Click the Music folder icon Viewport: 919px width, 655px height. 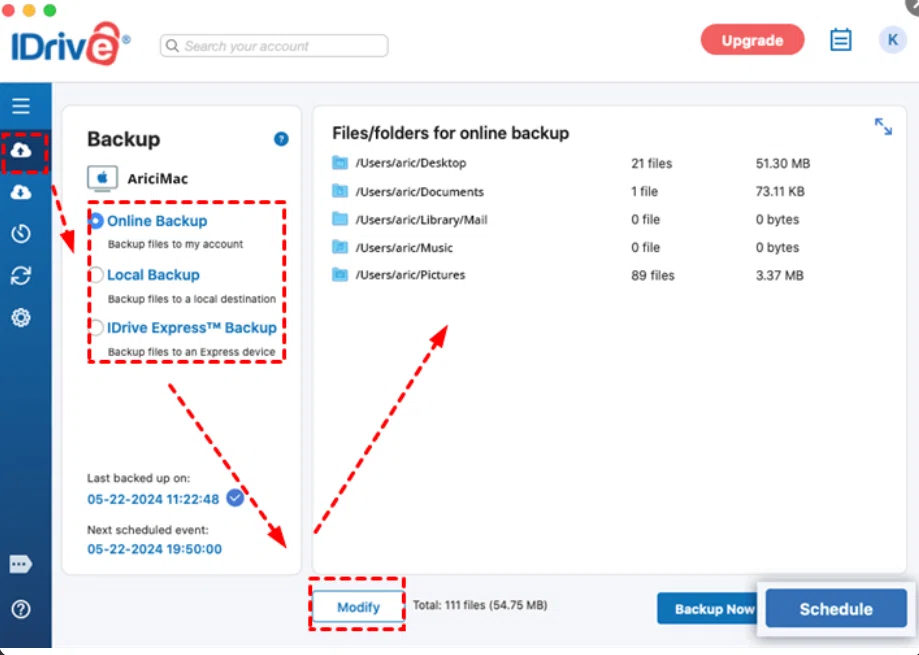pyautogui.click(x=340, y=247)
